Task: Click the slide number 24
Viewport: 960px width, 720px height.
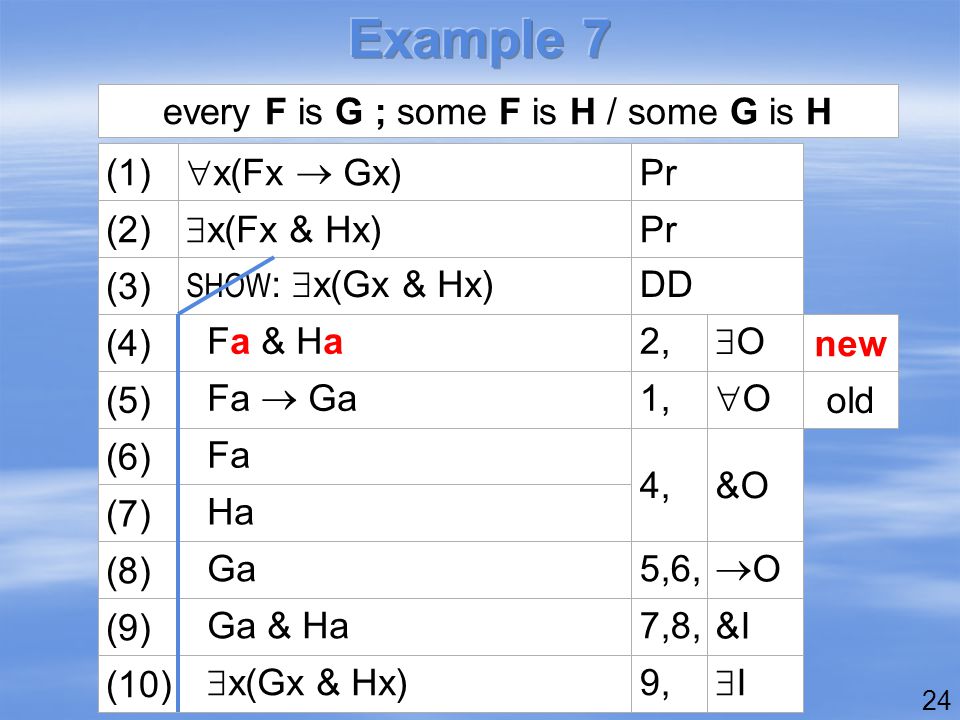Action: tap(936, 700)
